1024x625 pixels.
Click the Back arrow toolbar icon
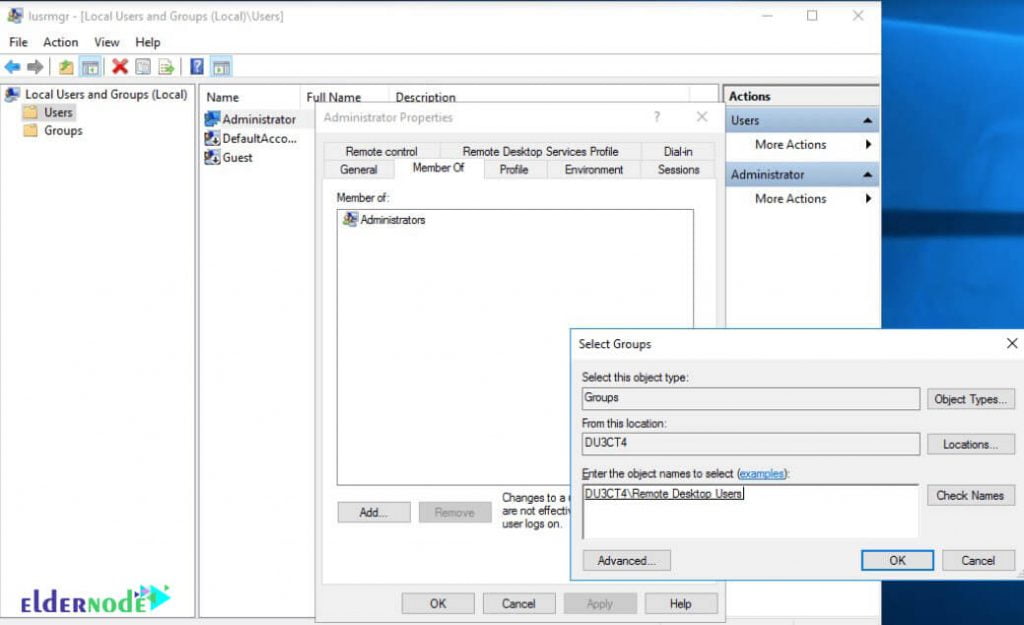click(x=12, y=67)
